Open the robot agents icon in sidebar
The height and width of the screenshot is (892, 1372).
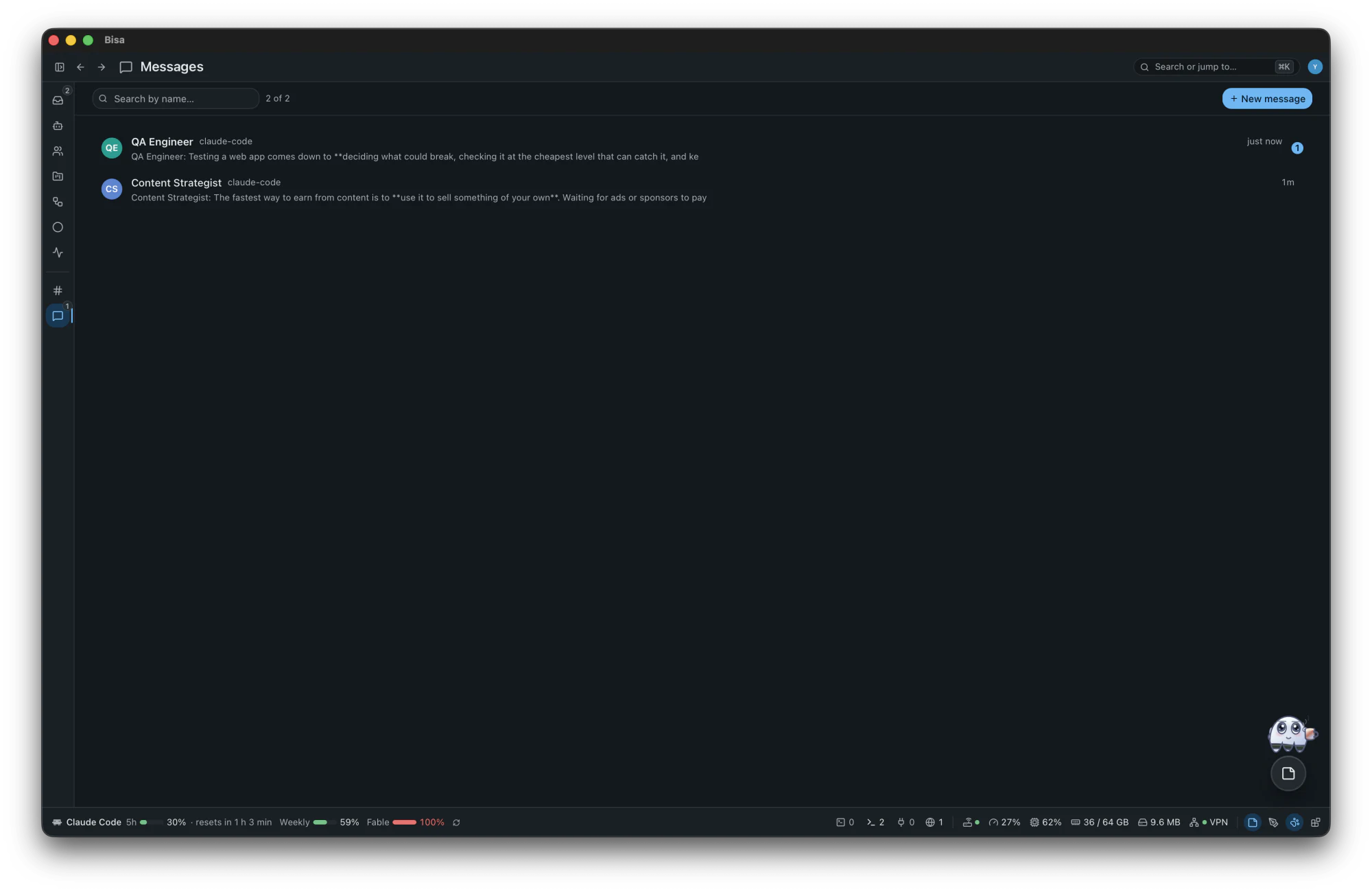[58, 126]
